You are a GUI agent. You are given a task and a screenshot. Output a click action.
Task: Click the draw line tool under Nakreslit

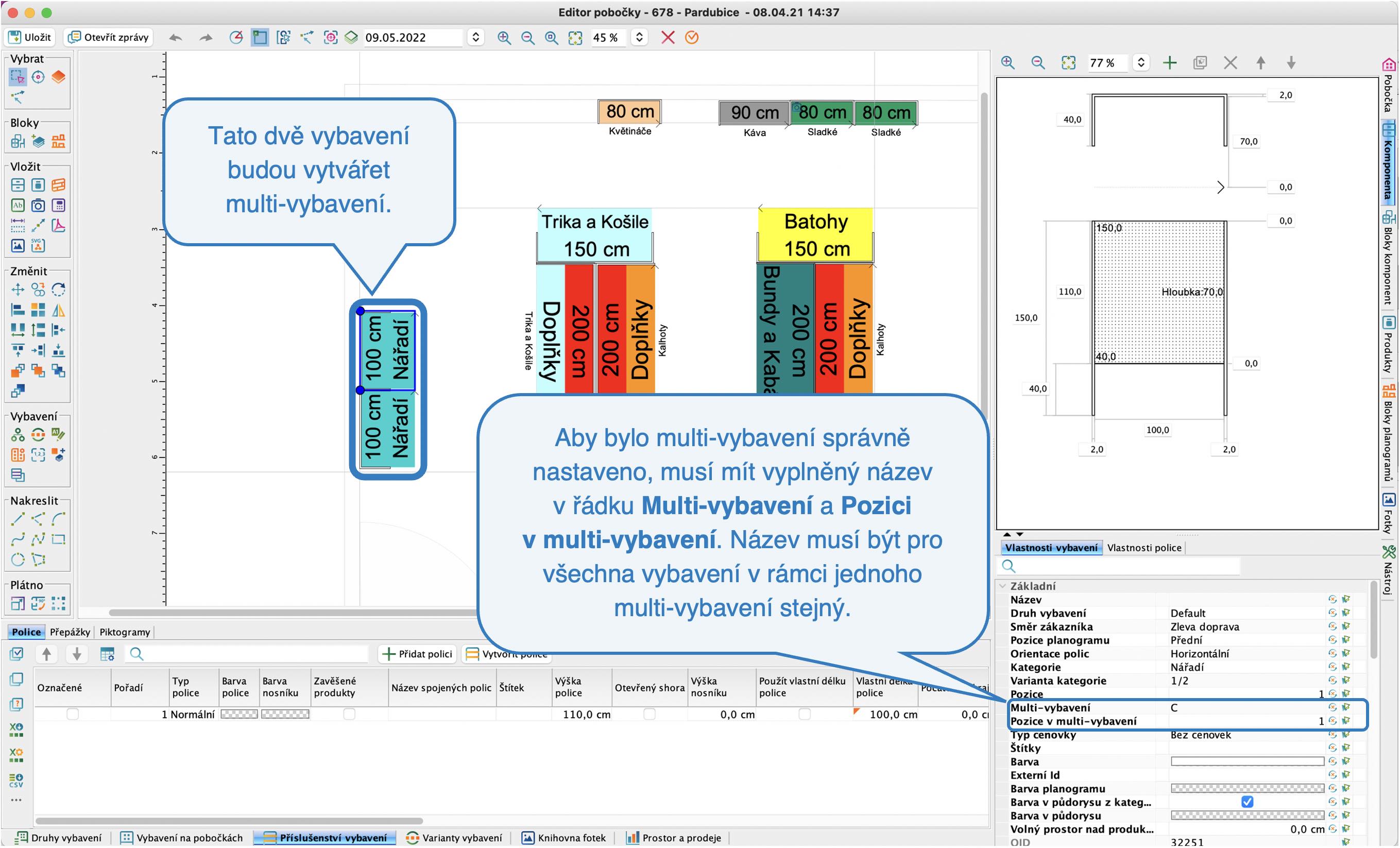pos(18,519)
